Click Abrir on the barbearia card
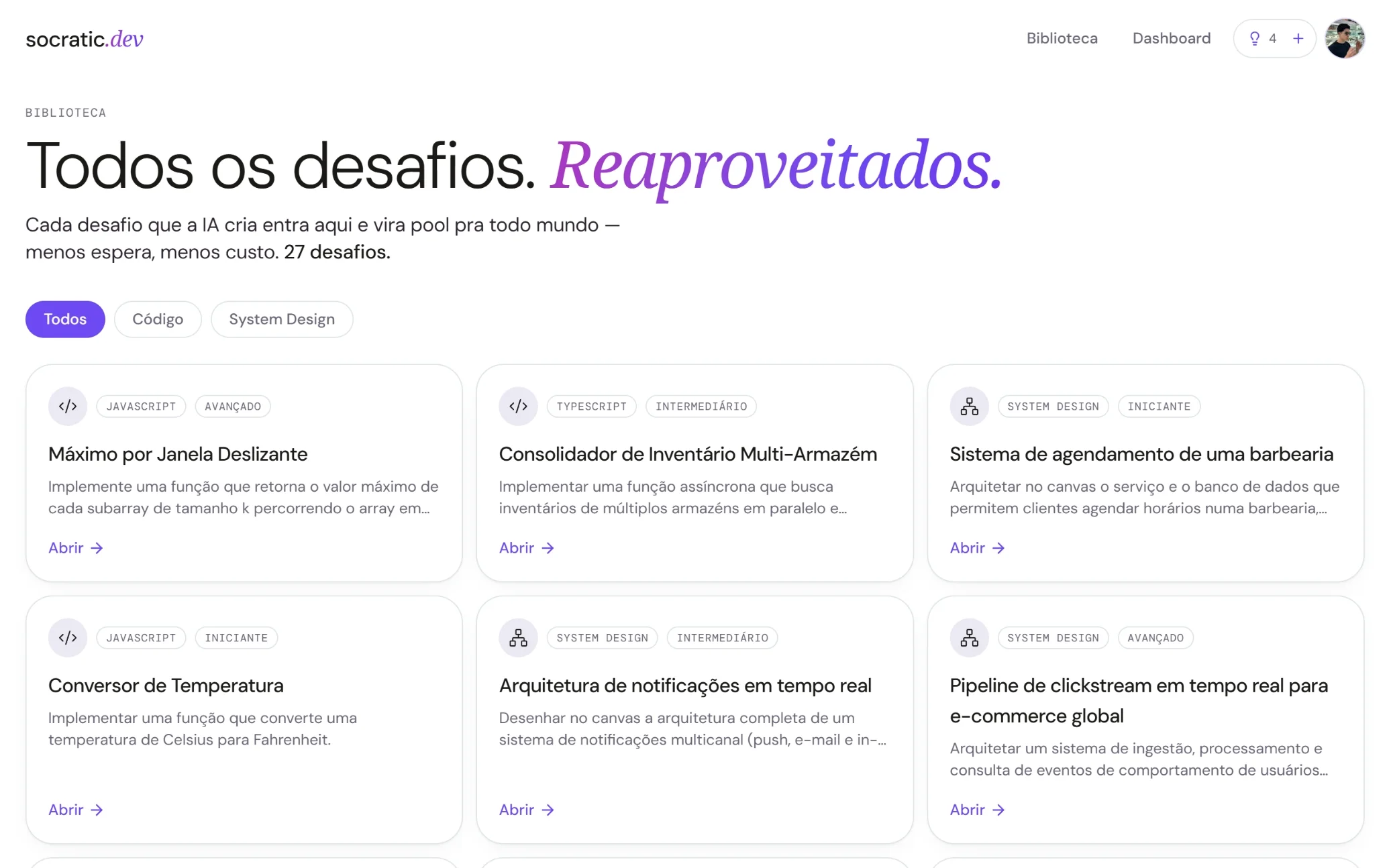 [978, 548]
